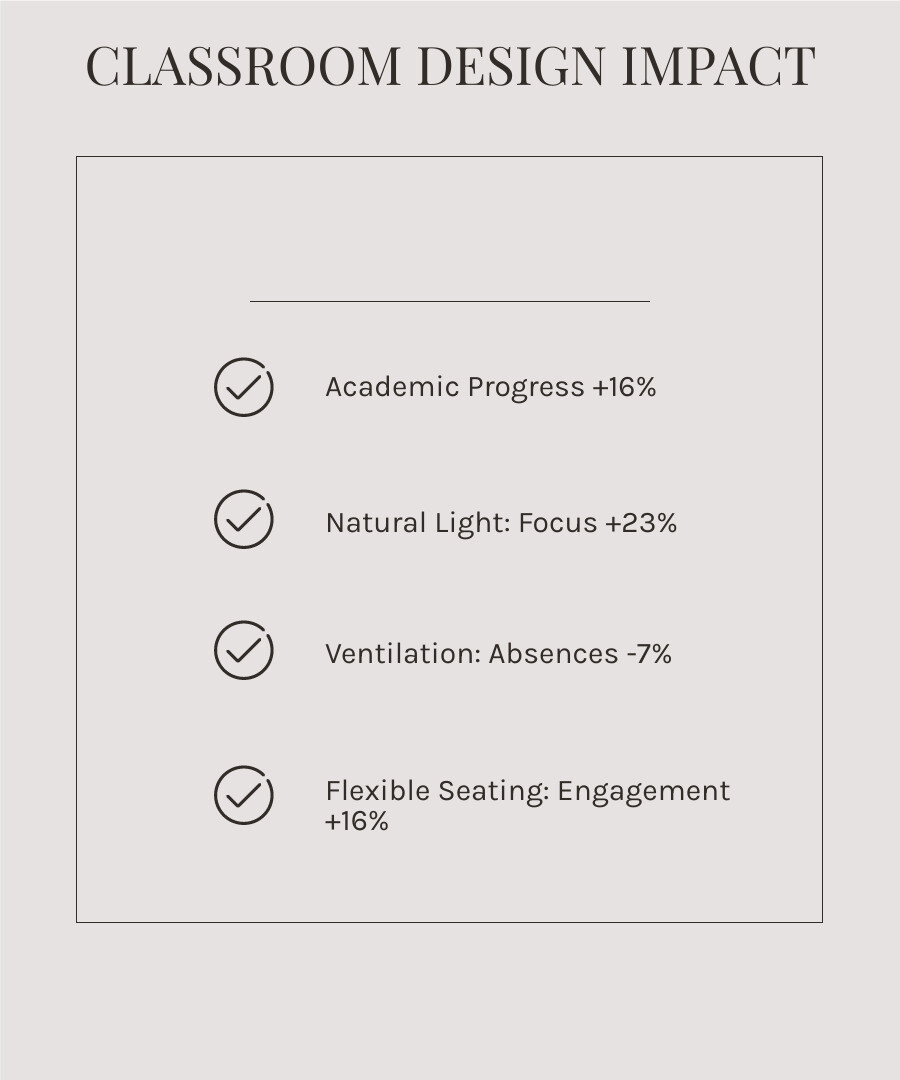This screenshot has height=1080, width=900.
Task: Click the -7% figure
Action: tap(649, 654)
